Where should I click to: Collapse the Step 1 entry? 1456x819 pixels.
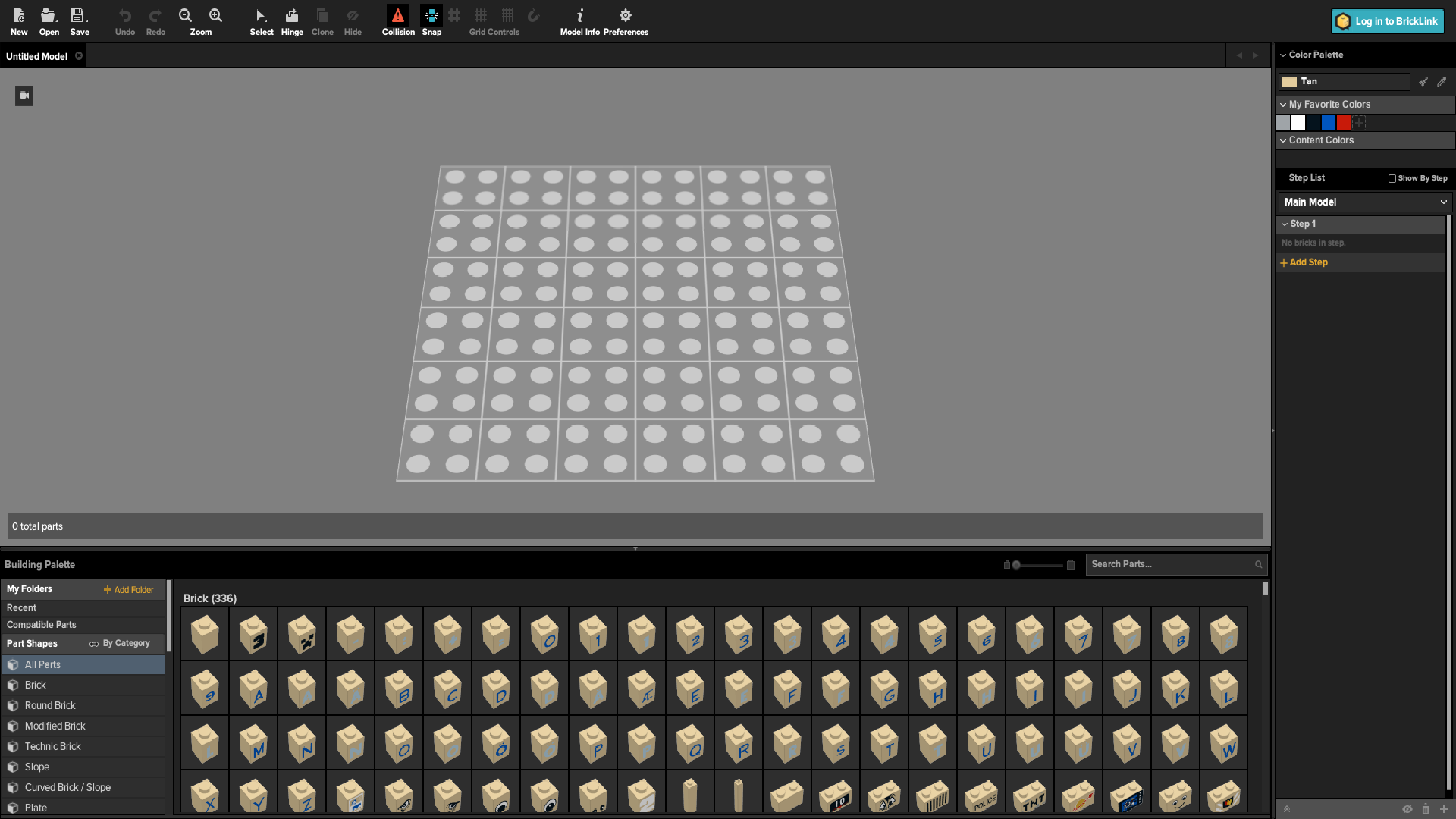click(1285, 224)
